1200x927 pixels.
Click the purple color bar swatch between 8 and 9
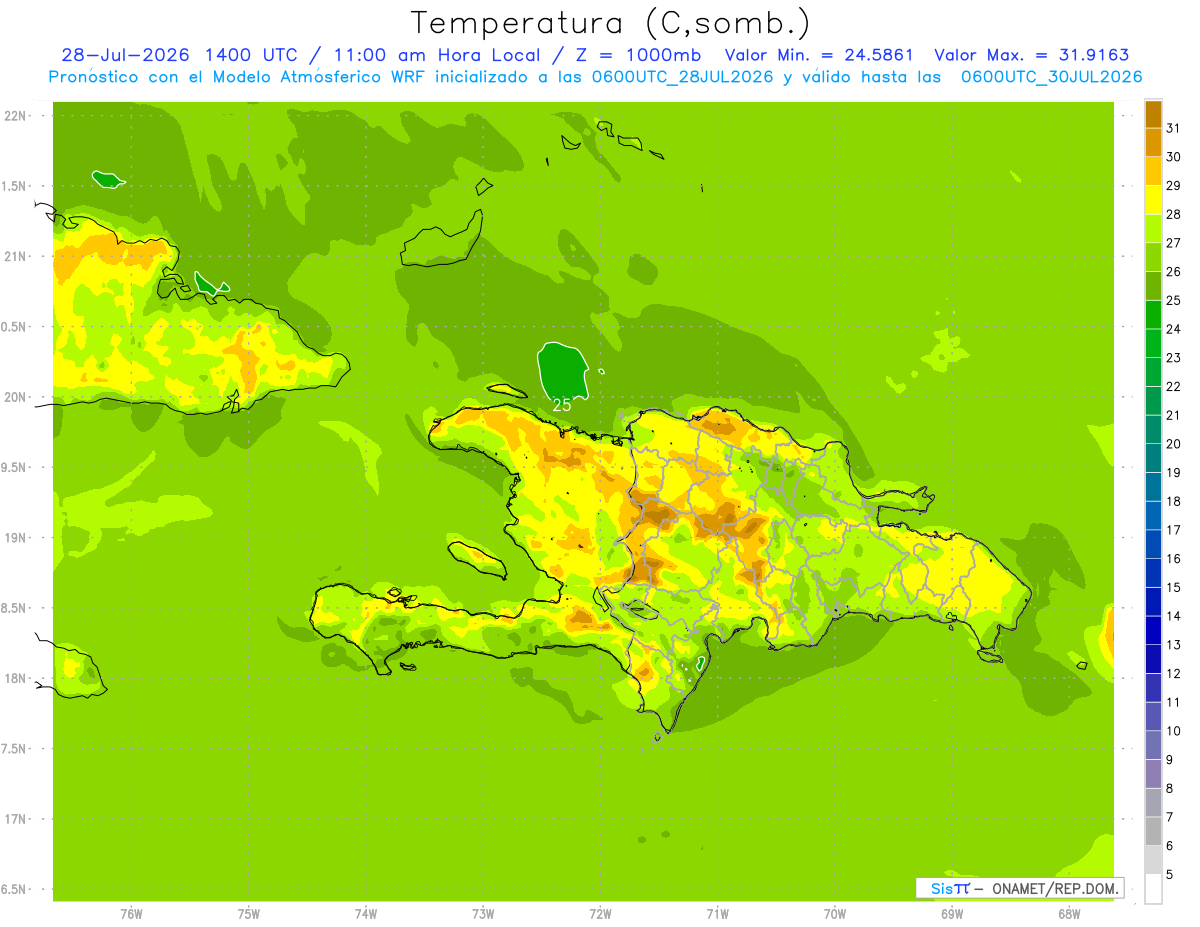(1153, 774)
